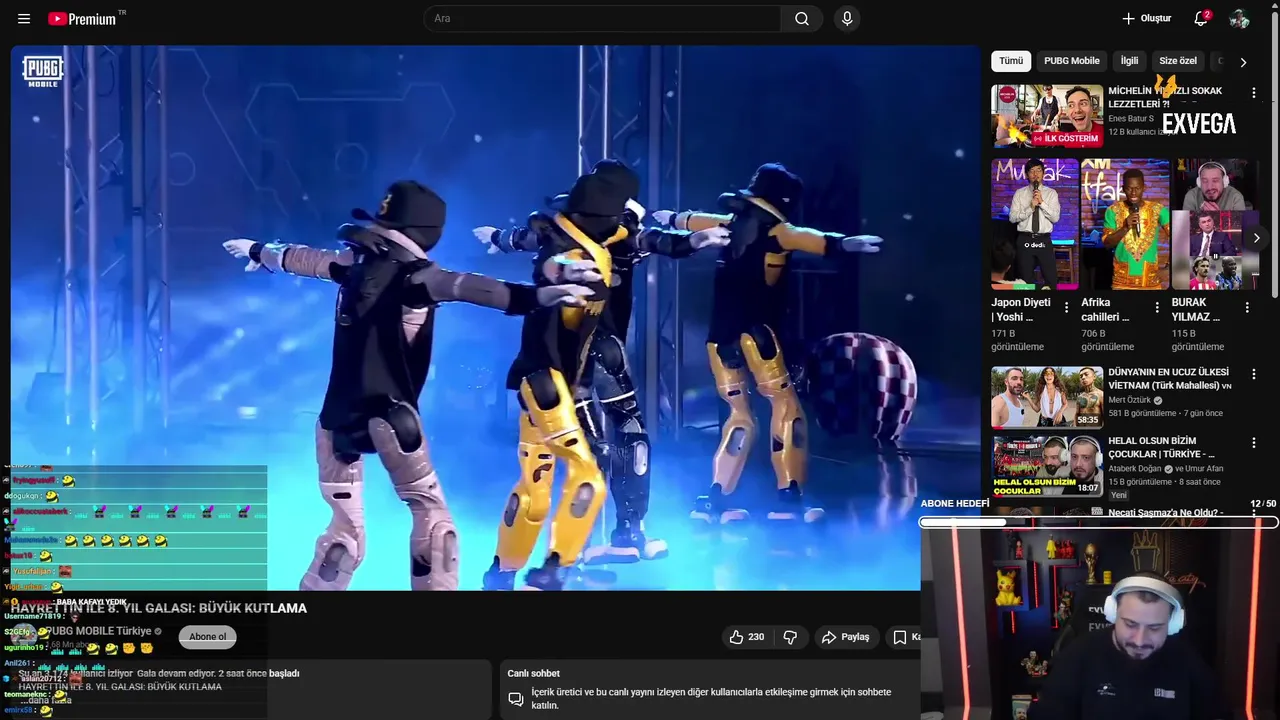Open the Oluştur create button

(1146, 19)
